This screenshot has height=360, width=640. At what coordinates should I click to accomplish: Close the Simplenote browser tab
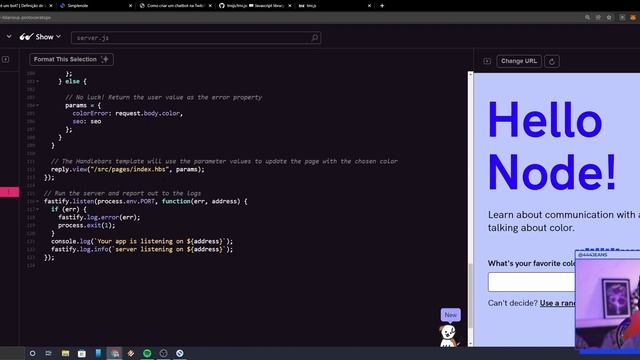tap(130, 6)
